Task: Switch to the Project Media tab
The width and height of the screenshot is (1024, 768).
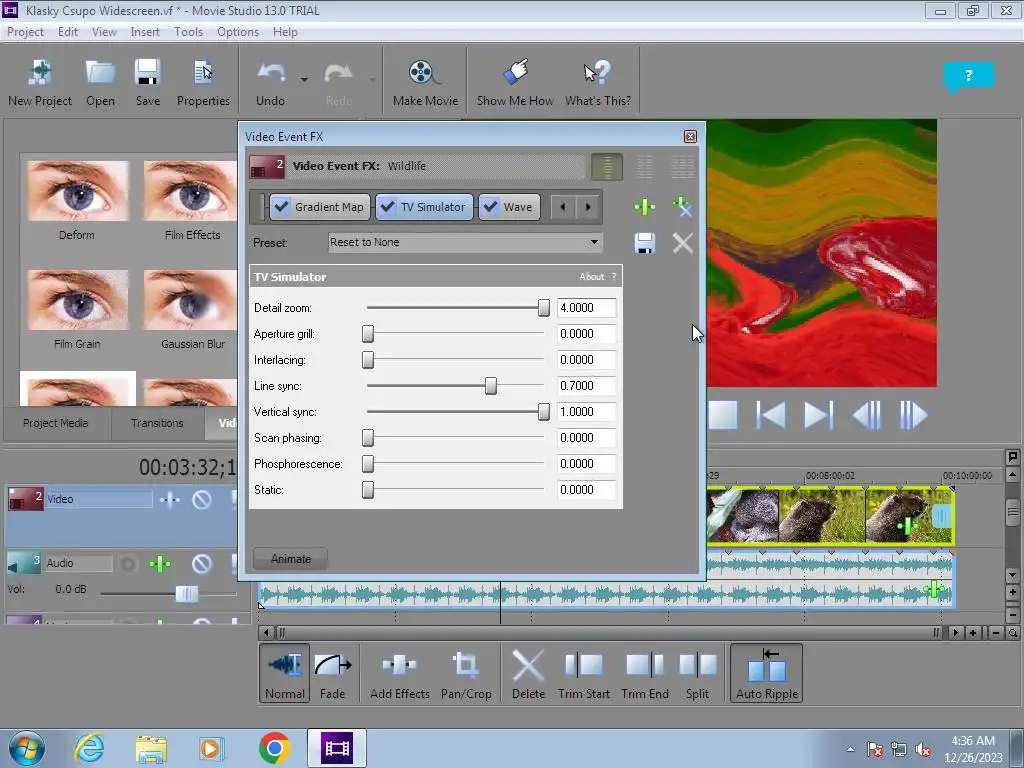Action: [56, 423]
